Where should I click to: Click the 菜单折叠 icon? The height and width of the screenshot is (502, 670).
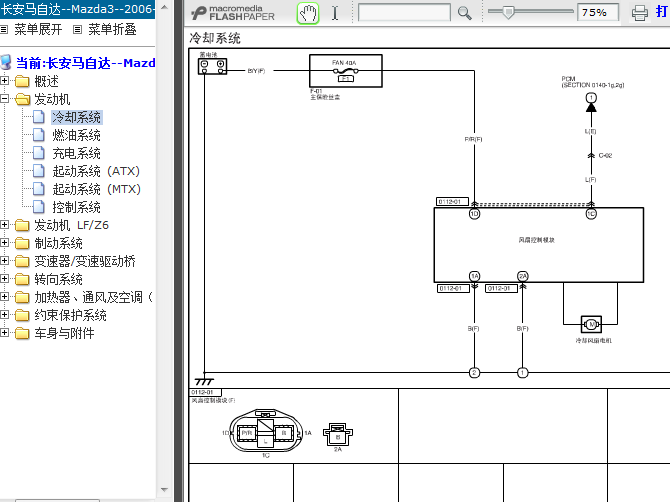[x=77, y=29]
